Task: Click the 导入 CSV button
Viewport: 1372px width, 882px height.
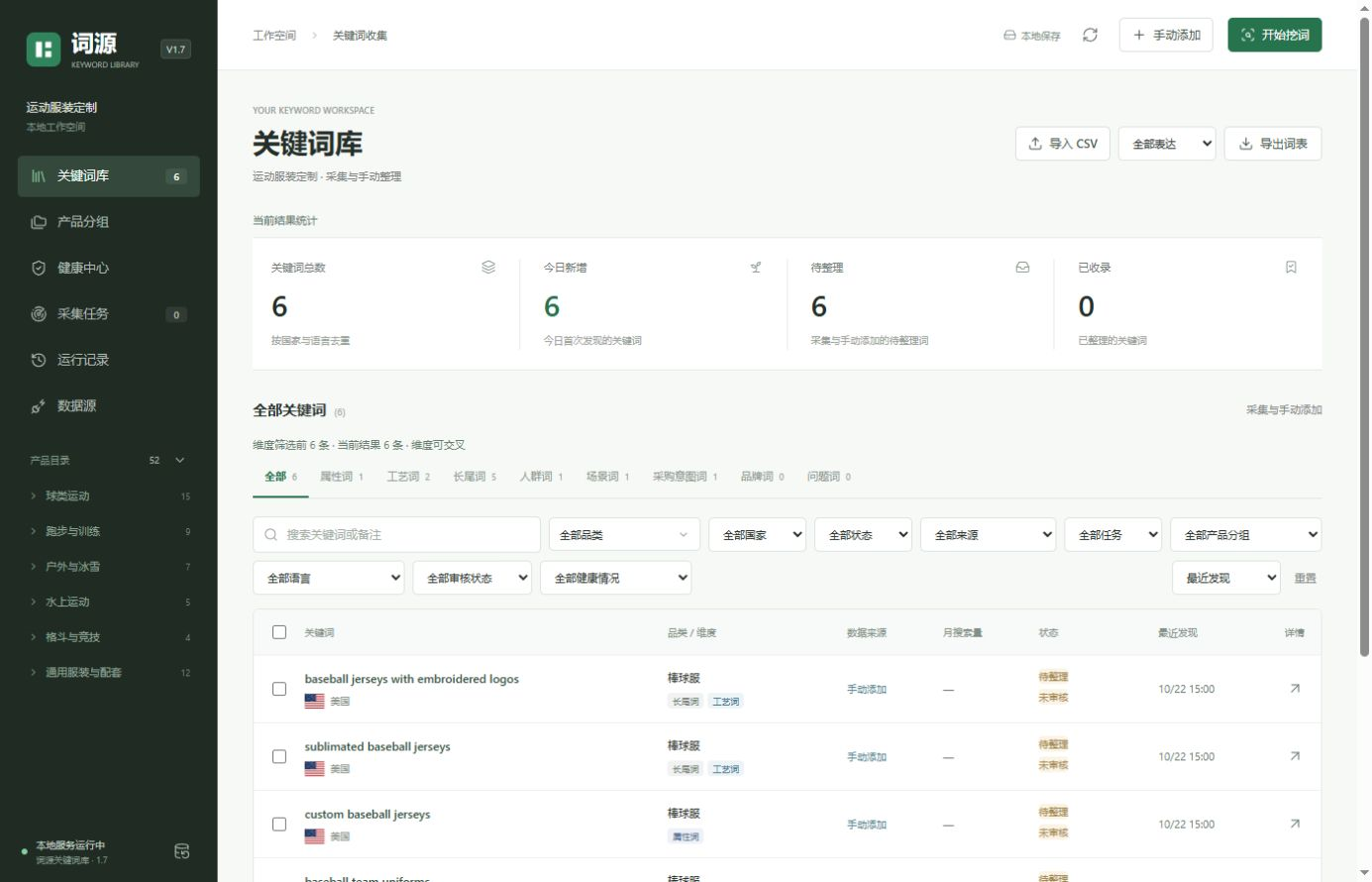Action: coord(1063,144)
